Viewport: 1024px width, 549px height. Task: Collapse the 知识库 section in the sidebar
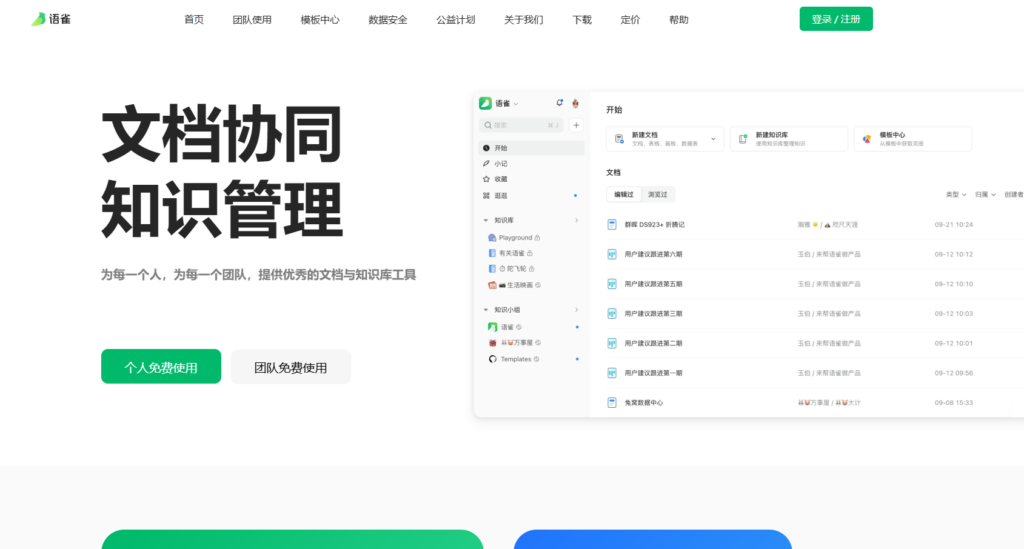click(486, 220)
